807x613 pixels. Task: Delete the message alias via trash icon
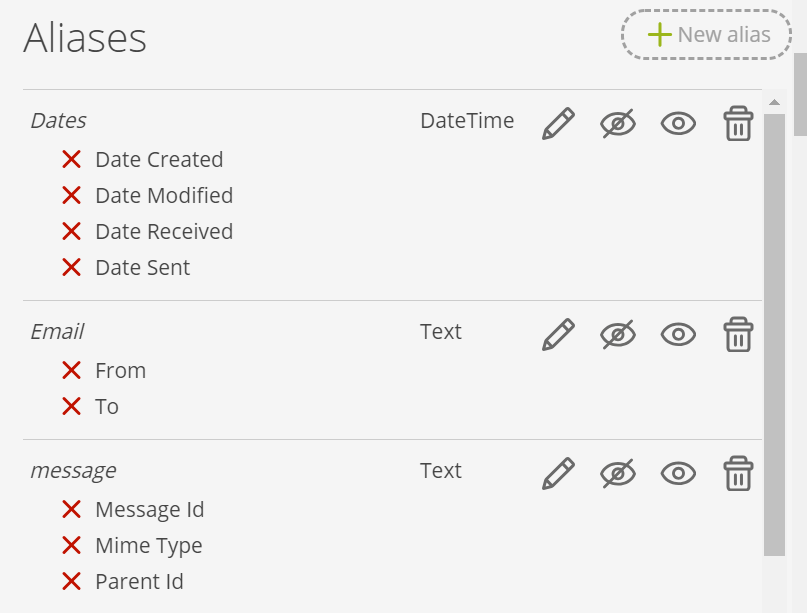739,474
